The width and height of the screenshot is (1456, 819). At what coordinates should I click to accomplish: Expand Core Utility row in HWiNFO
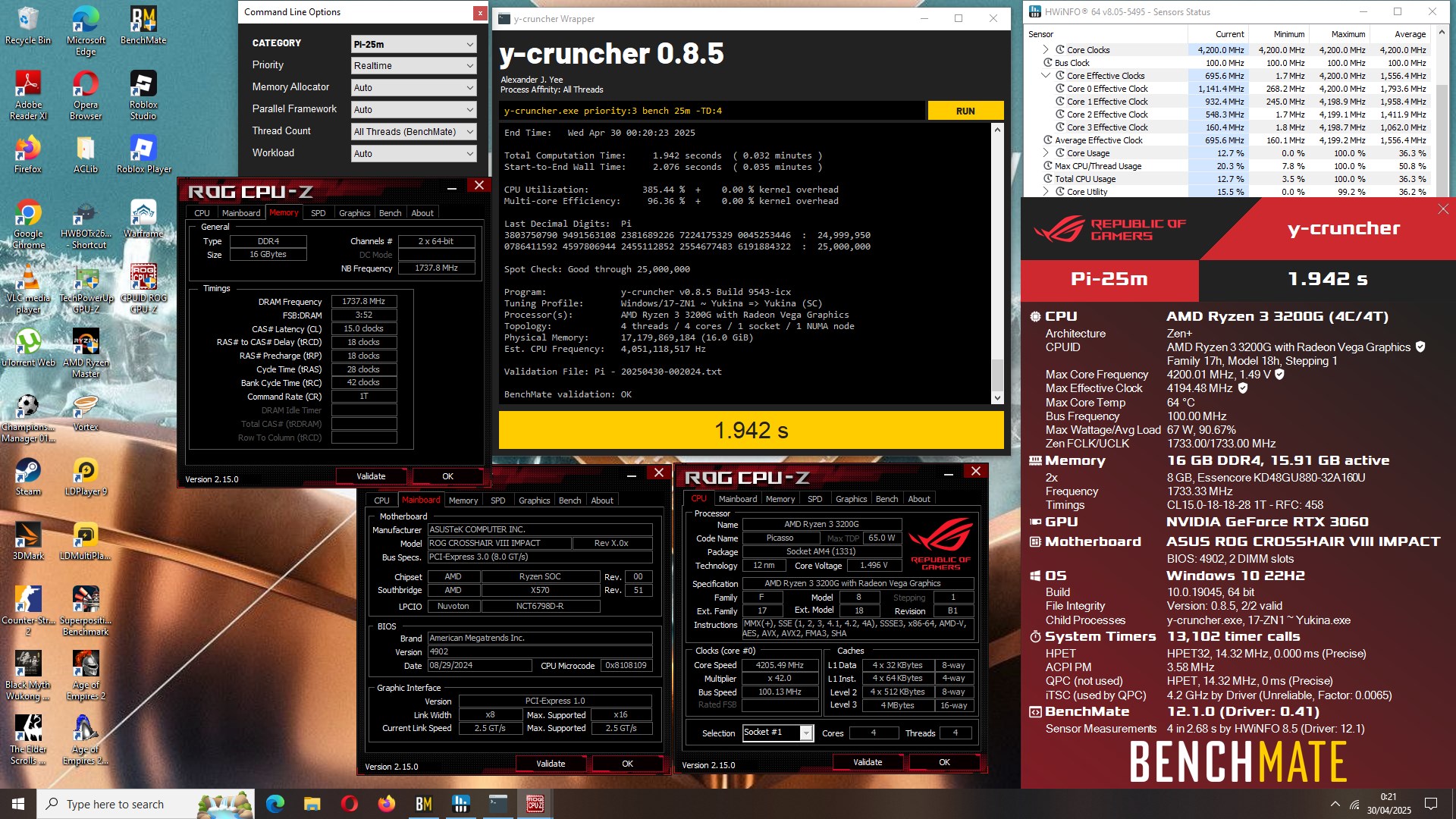click(1046, 192)
